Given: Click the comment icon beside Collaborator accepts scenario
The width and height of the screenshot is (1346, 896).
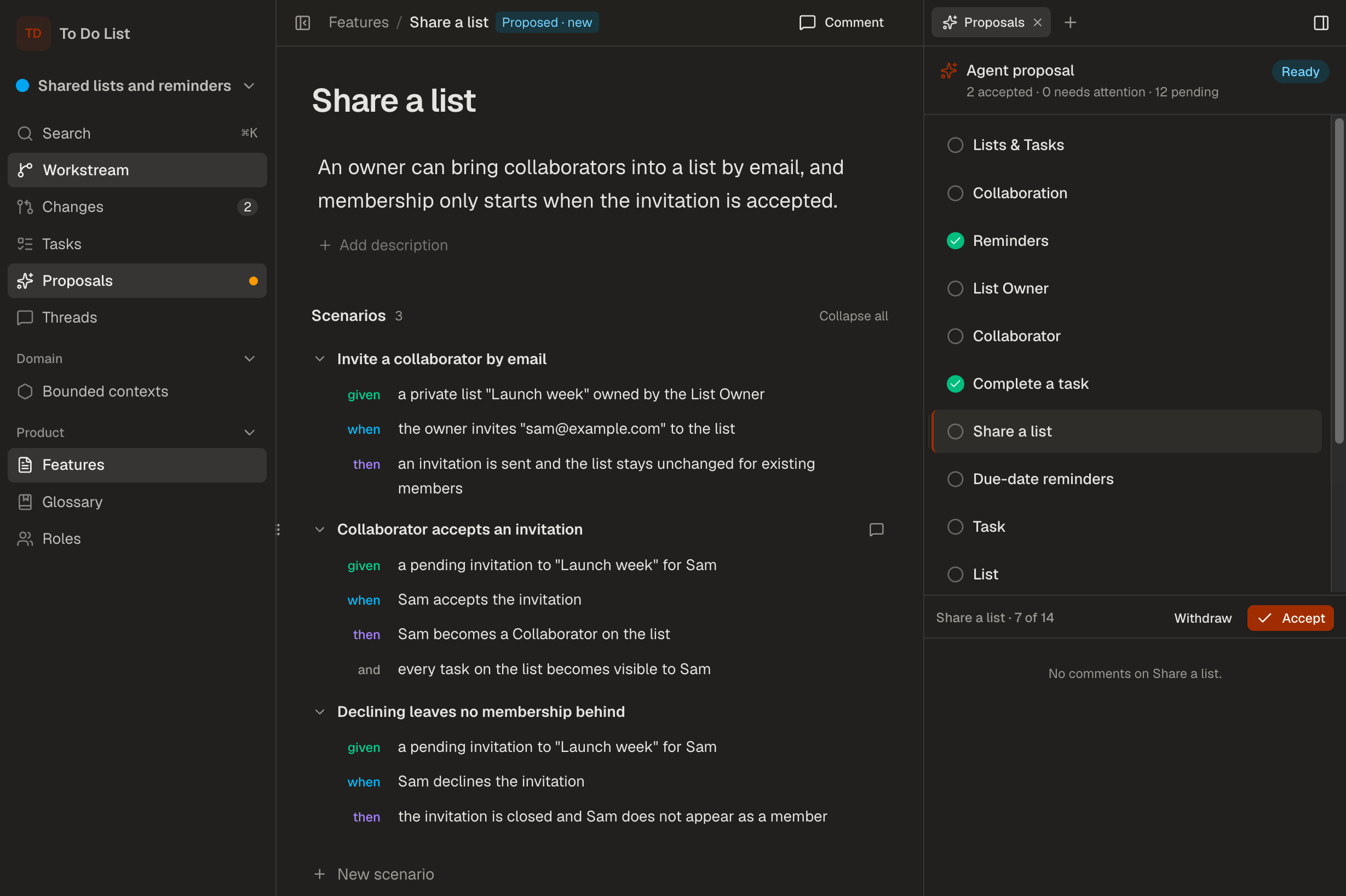Looking at the screenshot, I should point(876,529).
